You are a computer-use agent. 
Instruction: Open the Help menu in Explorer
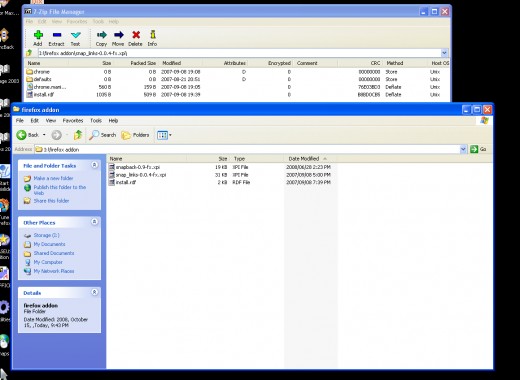click(x=113, y=121)
